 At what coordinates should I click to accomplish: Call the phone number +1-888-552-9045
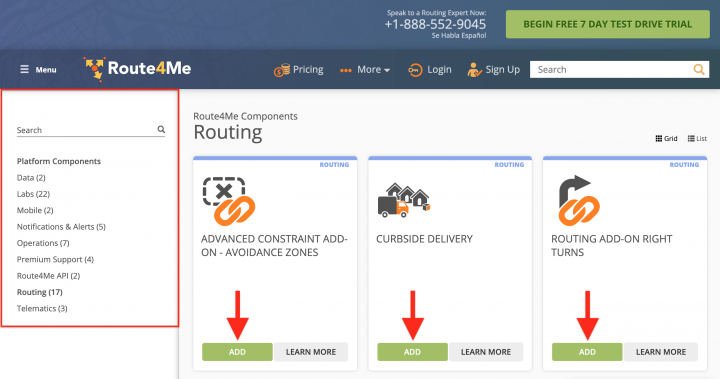pos(435,24)
